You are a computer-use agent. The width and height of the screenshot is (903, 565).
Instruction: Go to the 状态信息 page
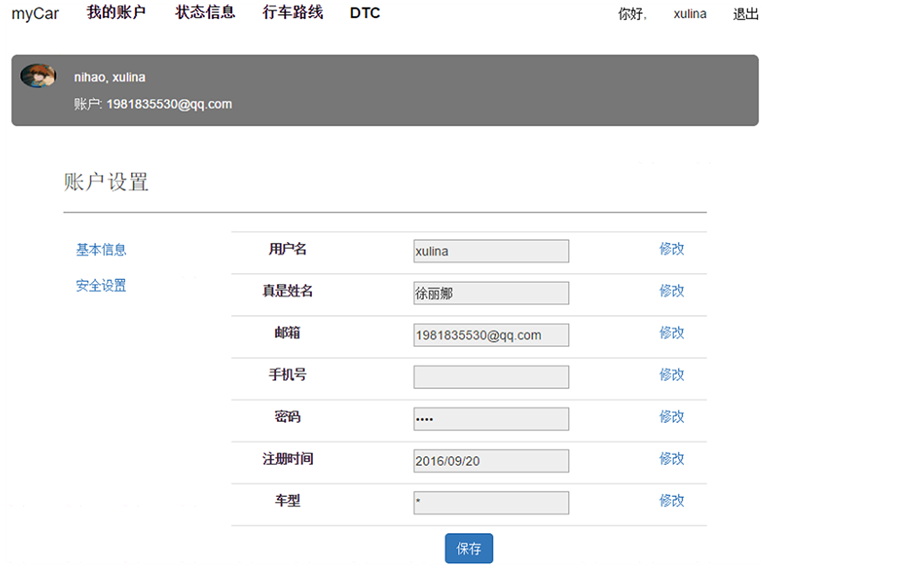[205, 13]
